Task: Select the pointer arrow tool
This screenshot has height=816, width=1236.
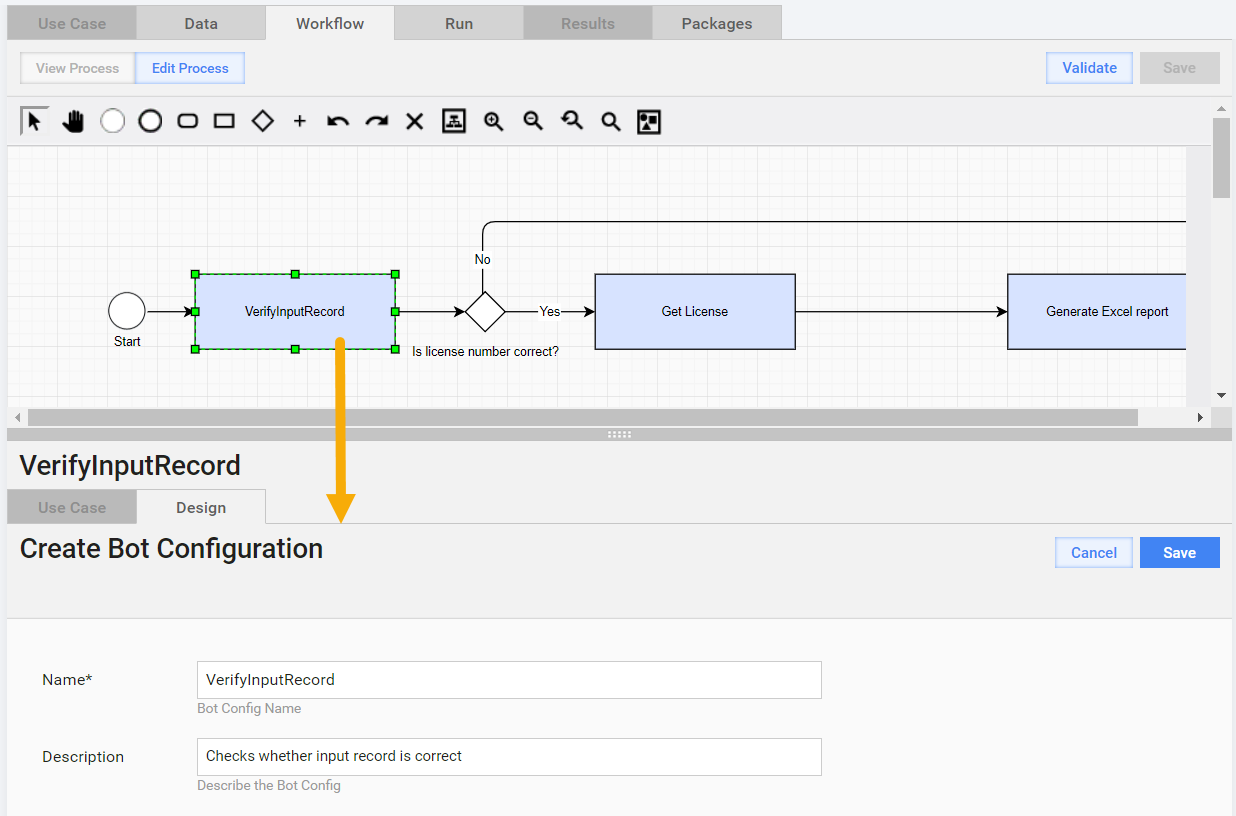Action: click(35, 122)
